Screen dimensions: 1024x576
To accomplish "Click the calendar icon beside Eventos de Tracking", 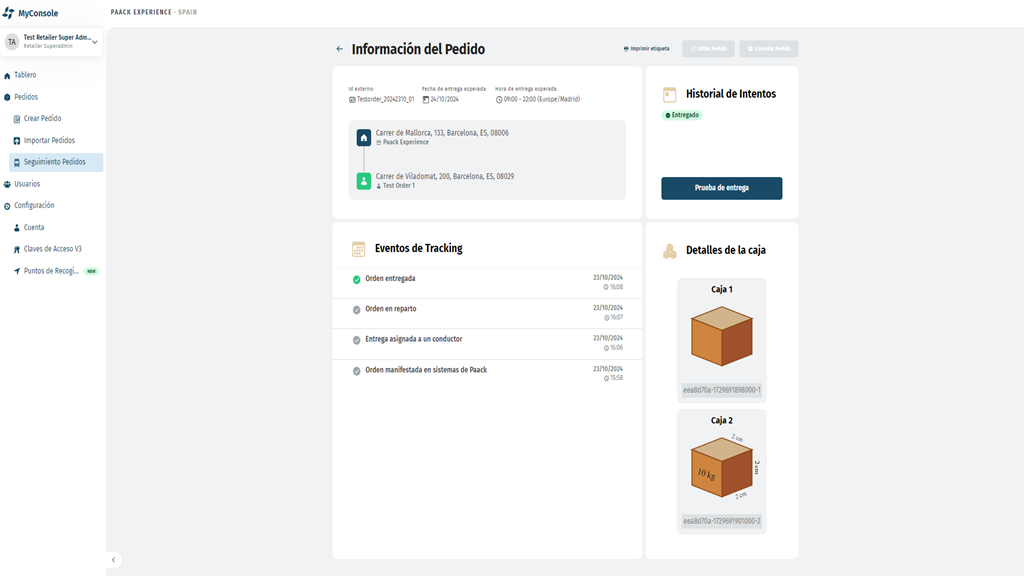I will point(358,249).
